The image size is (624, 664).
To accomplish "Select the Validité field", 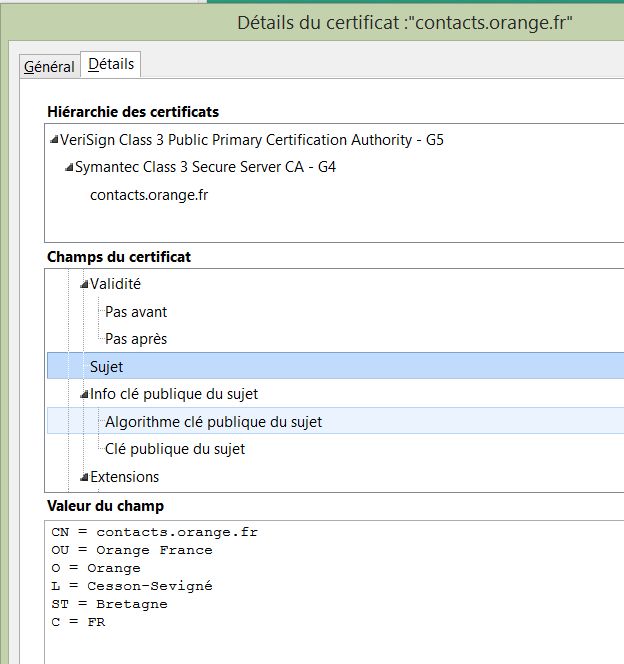I will pyautogui.click(x=116, y=284).
